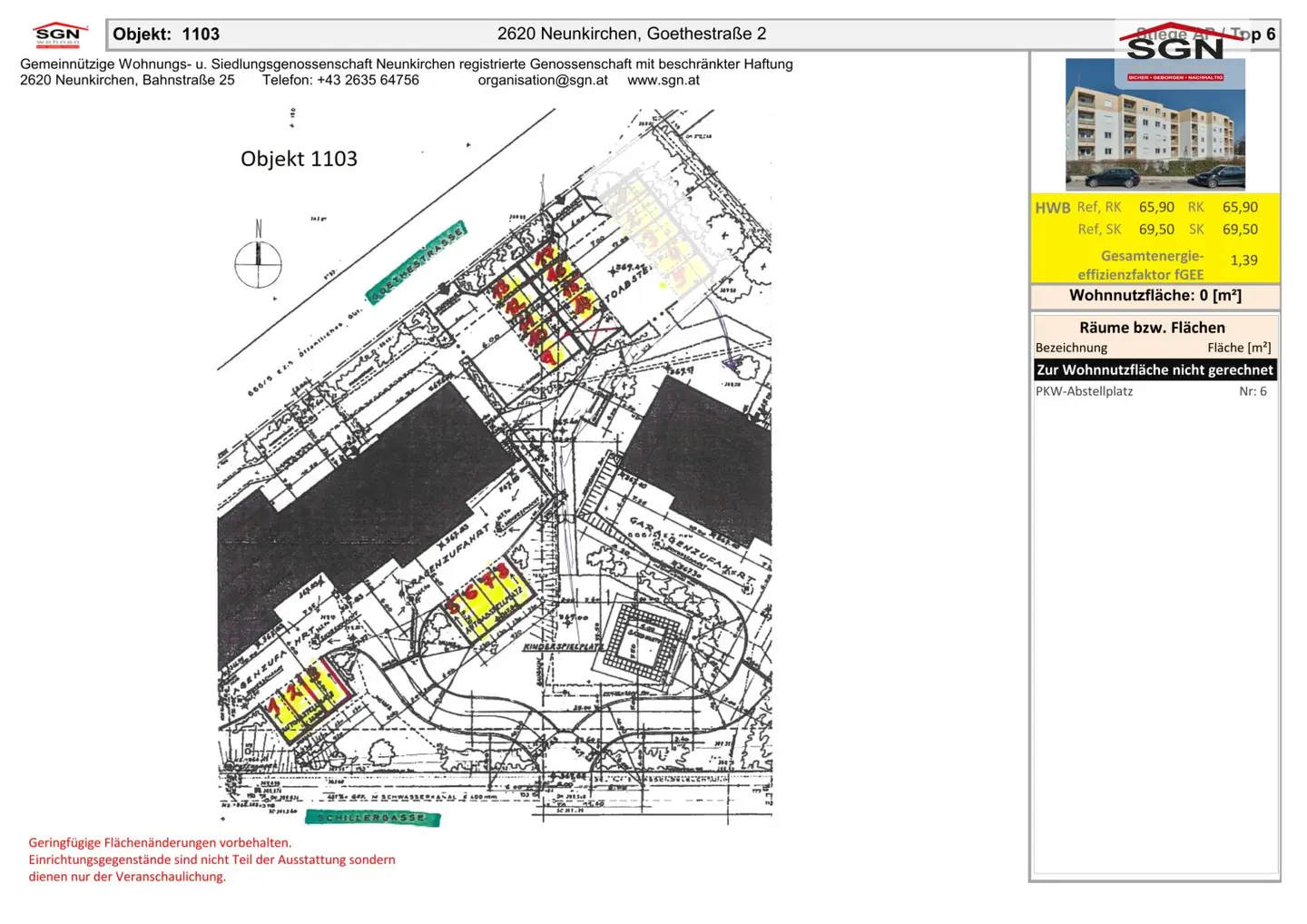Click the yellow HWB label

pos(1053,208)
